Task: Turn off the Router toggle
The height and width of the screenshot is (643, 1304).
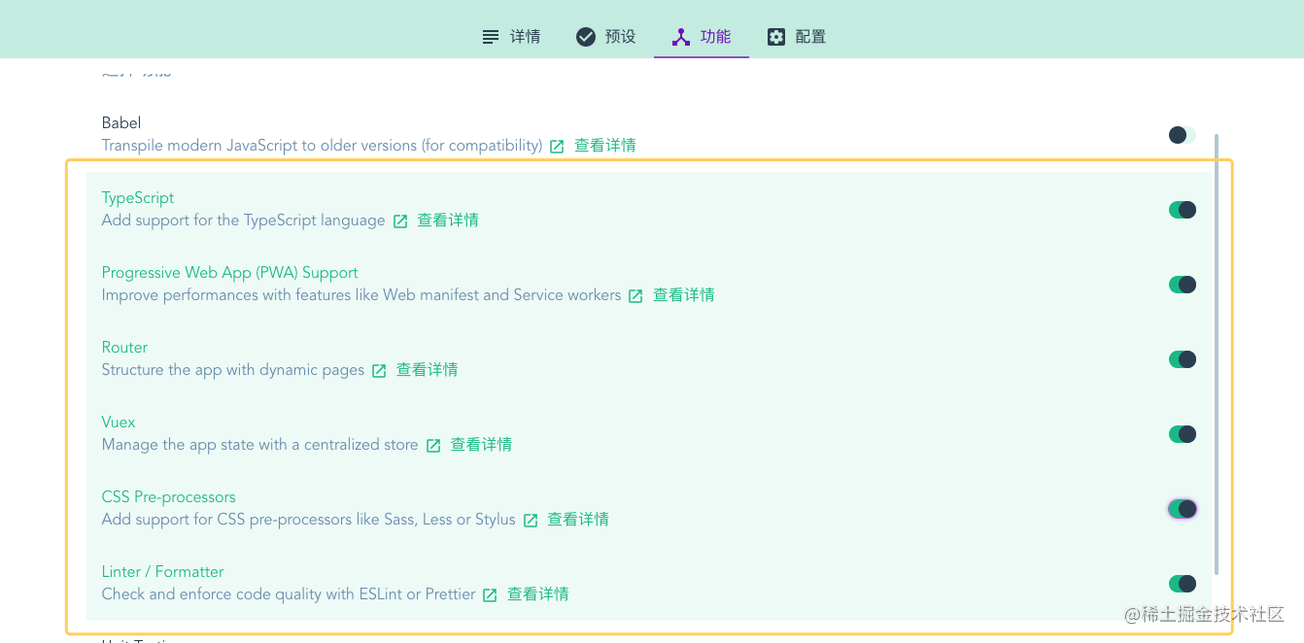Action: pos(1182,360)
